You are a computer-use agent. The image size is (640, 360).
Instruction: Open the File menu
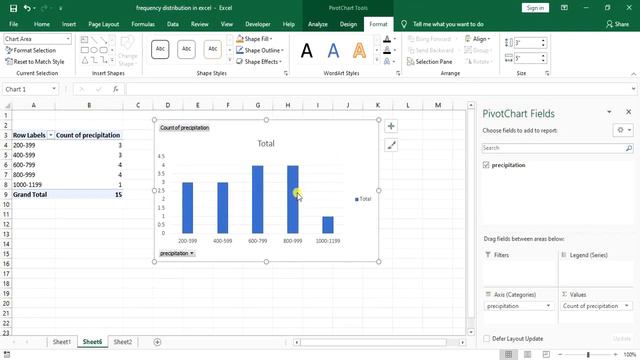tap(13, 24)
